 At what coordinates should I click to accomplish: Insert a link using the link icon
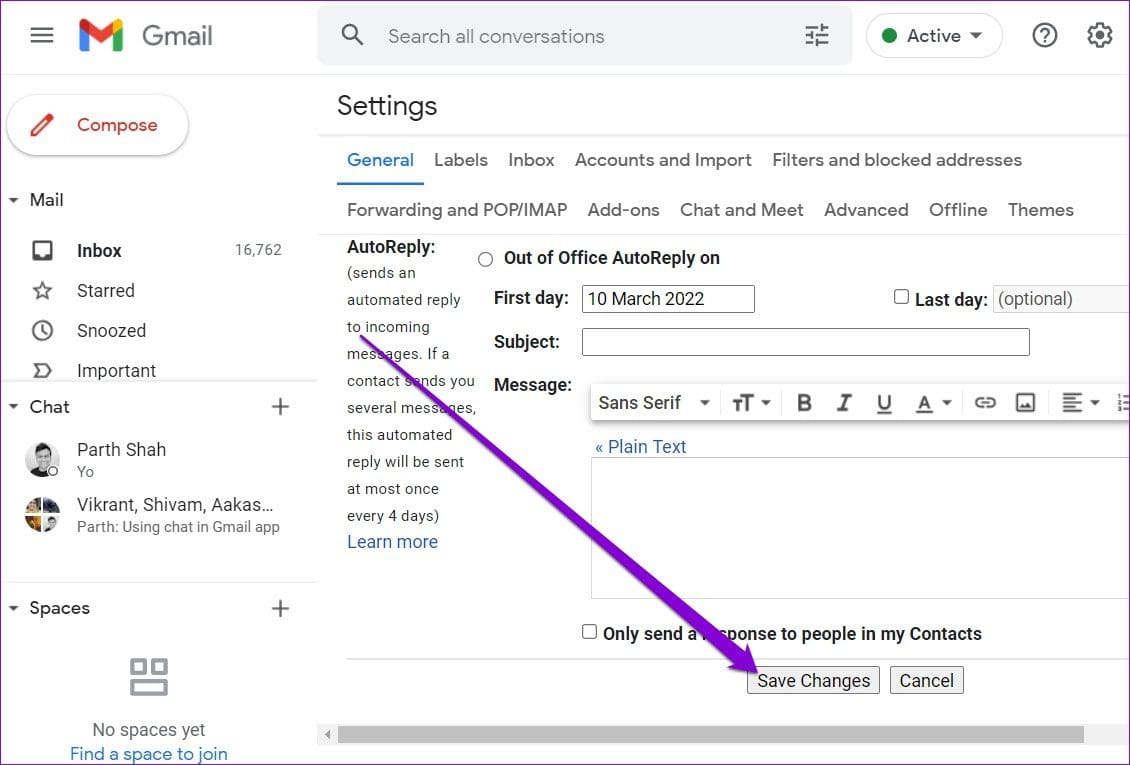click(985, 403)
